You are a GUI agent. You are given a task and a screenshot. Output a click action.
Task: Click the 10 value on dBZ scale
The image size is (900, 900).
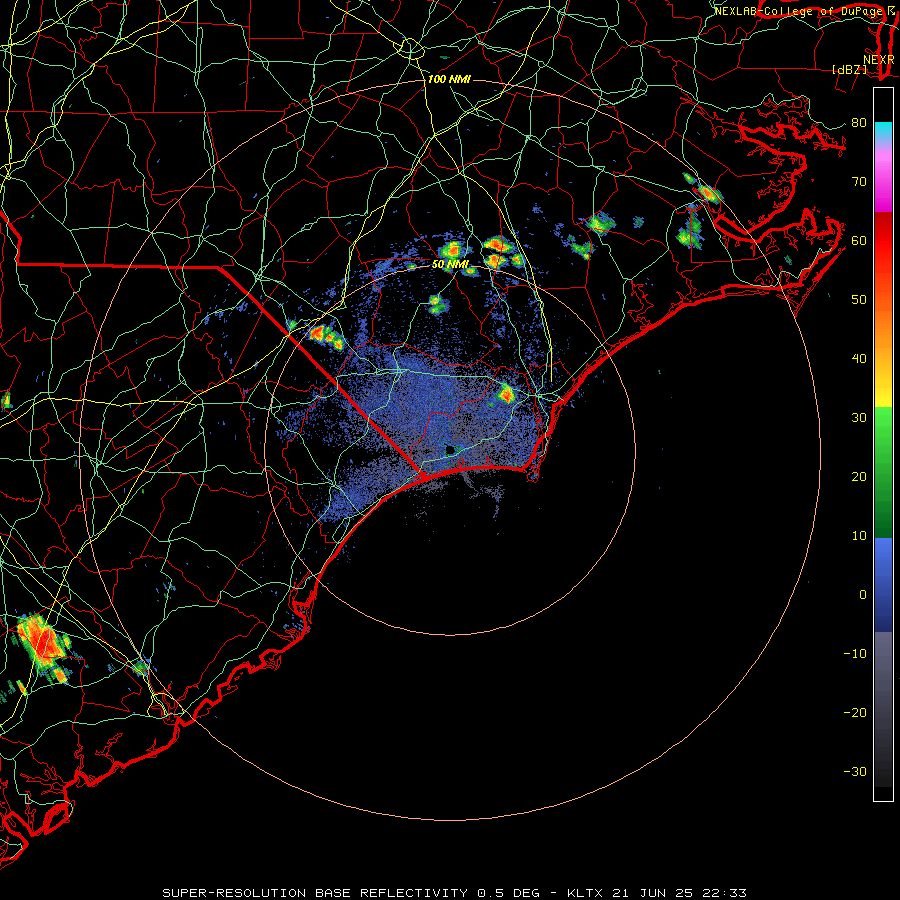859,536
